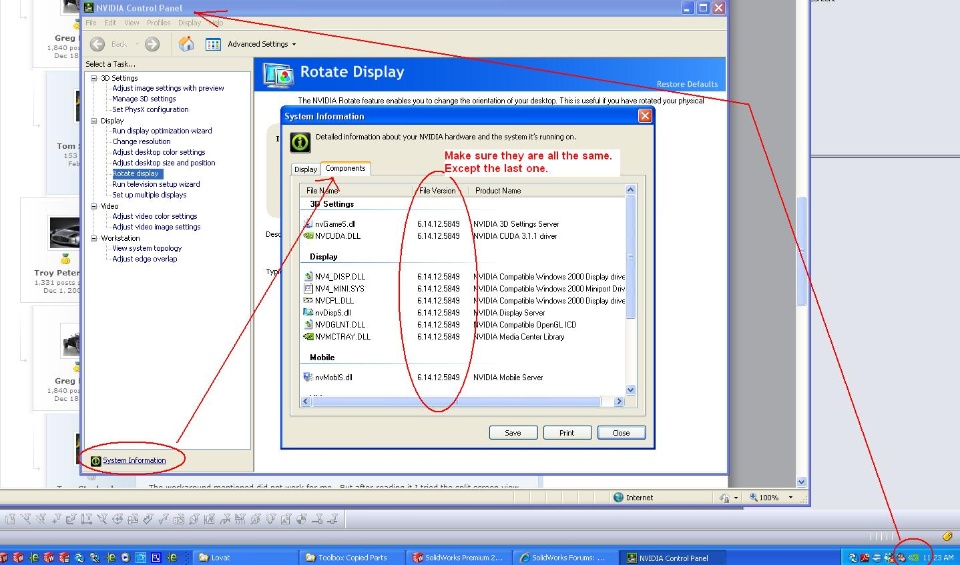Click the NV4_MINI.SYS file icon
The width and height of the screenshot is (960, 565).
click(309, 288)
